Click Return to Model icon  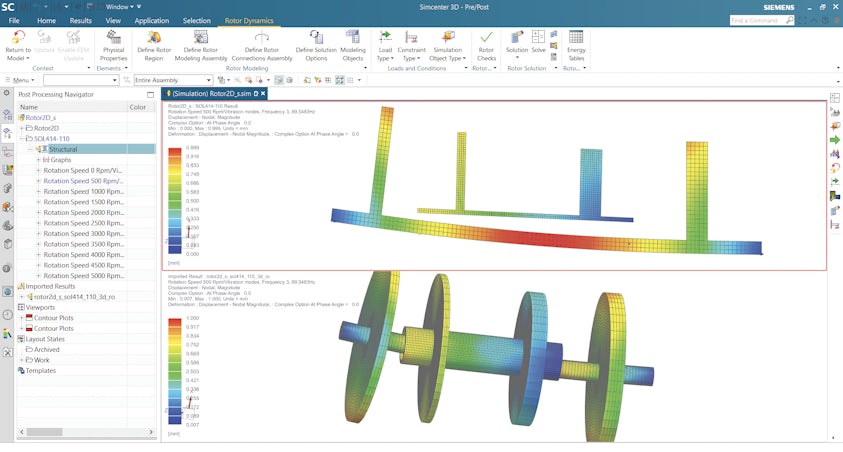pos(18,38)
